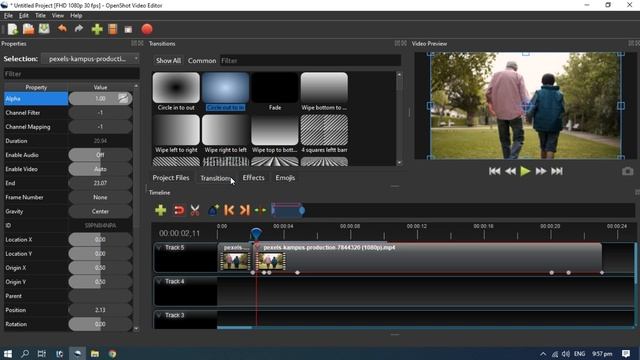Select the first short pexels clip on Track 5
This screenshot has width=640, height=360.
tap(235, 257)
